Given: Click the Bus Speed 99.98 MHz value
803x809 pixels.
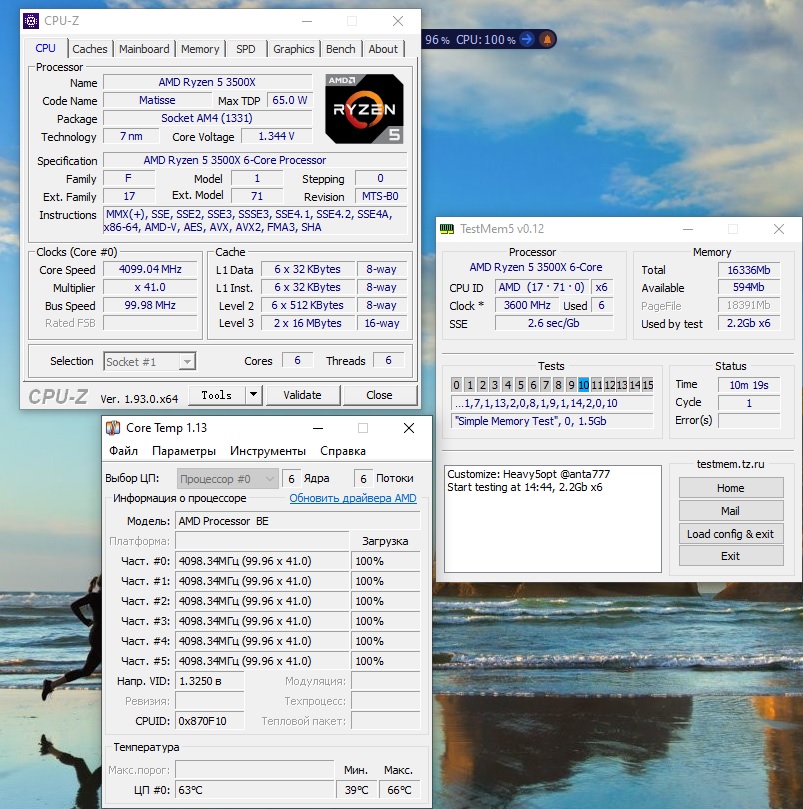Looking at the screenshot, I should [150, 305].
